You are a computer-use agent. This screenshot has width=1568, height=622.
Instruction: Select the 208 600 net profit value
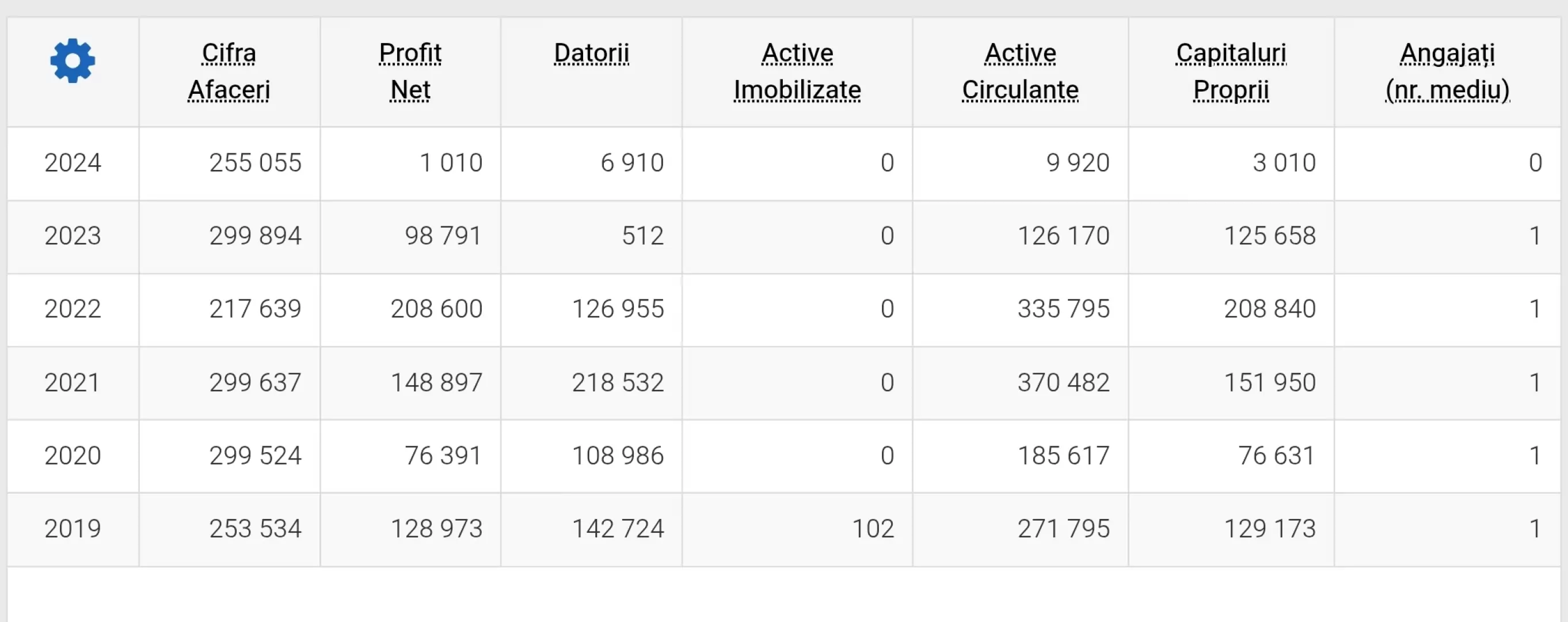436,309
